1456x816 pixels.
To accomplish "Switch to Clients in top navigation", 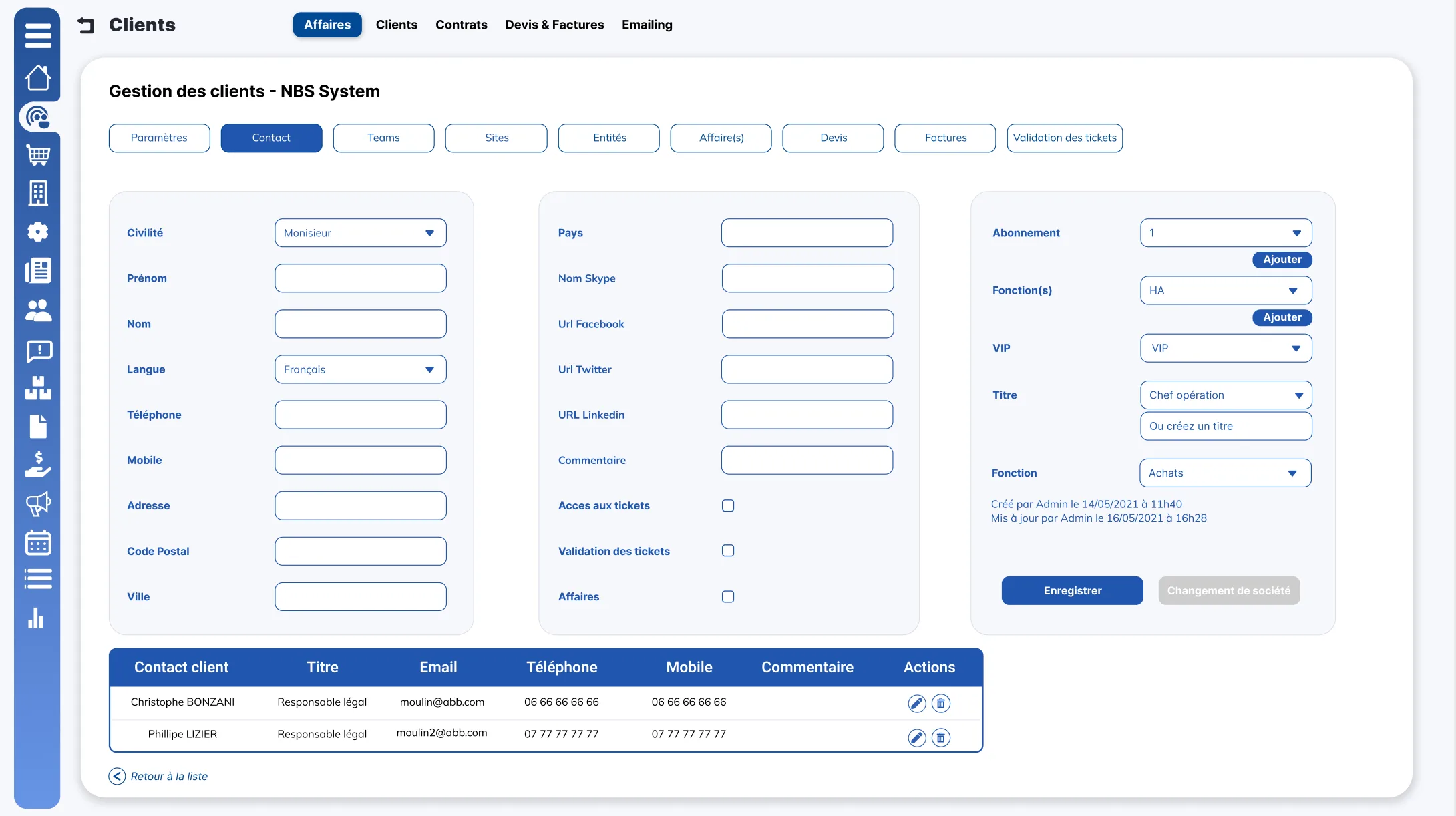I will pyautogui.click(x=397, y=25).
